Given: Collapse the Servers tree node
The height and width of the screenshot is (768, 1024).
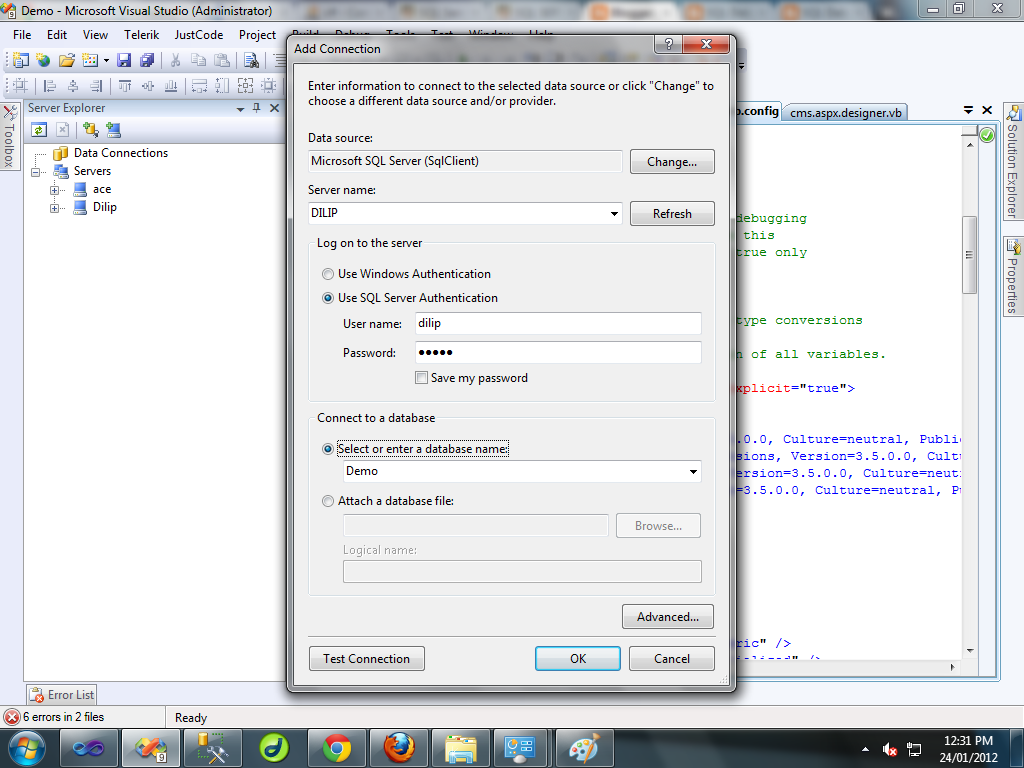Looking at the screenshot, I should [x=35, y=172].
